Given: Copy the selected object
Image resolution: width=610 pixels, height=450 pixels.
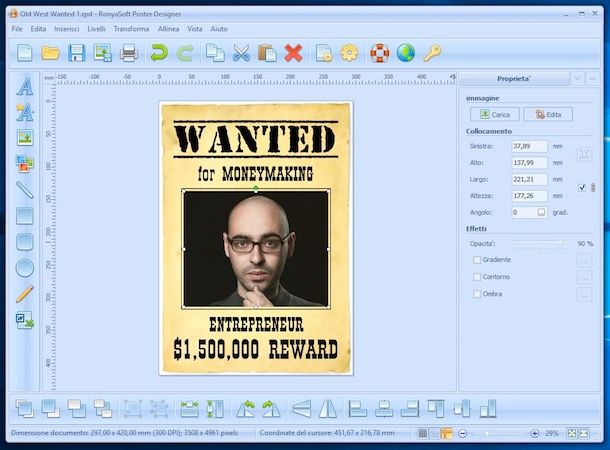Looking at the screenshot, I should [215, 53].
